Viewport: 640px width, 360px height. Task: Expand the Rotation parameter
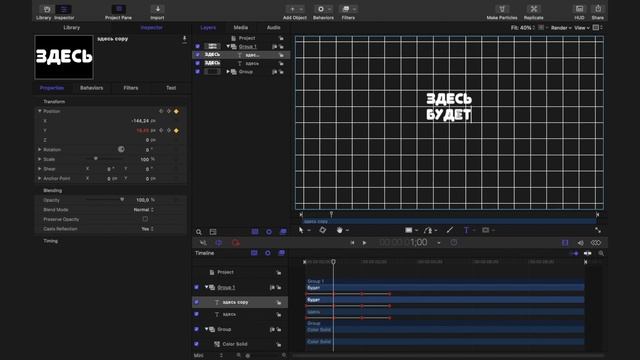tap(40, 149)
